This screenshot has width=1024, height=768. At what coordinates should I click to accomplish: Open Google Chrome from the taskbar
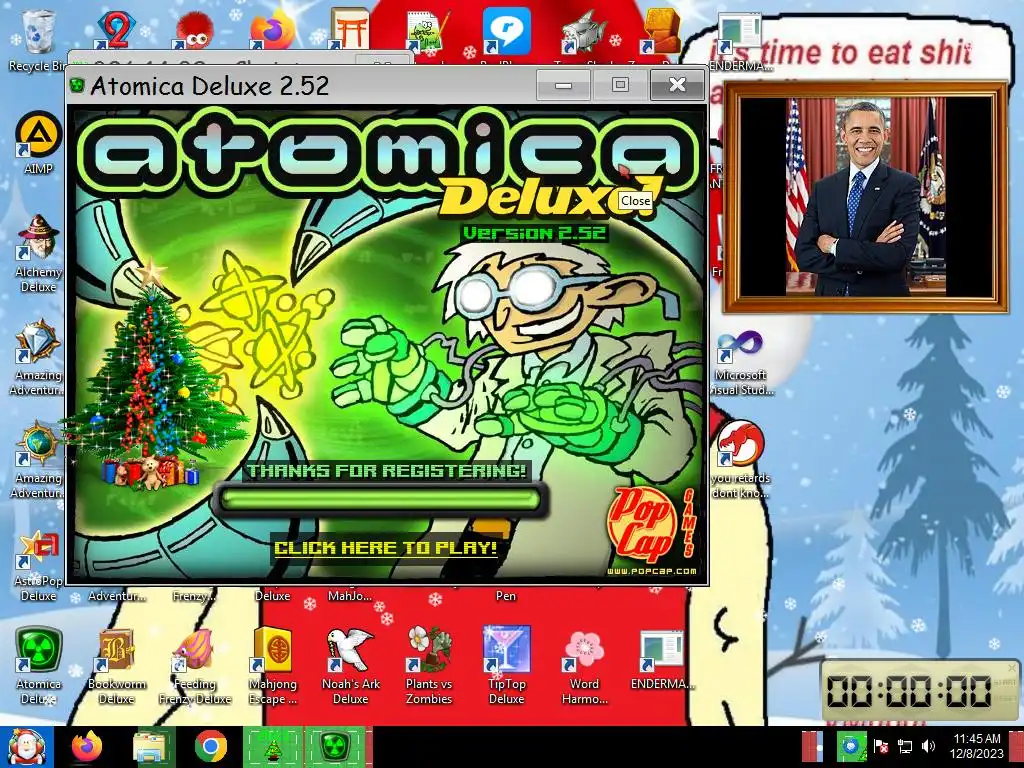pyautogui.click(x=210, y=746)
